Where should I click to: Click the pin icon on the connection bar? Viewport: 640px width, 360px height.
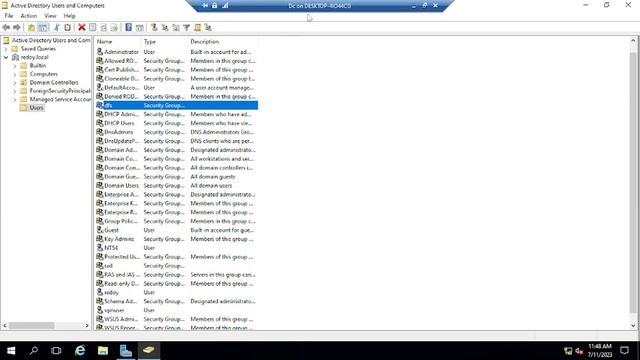205,6
